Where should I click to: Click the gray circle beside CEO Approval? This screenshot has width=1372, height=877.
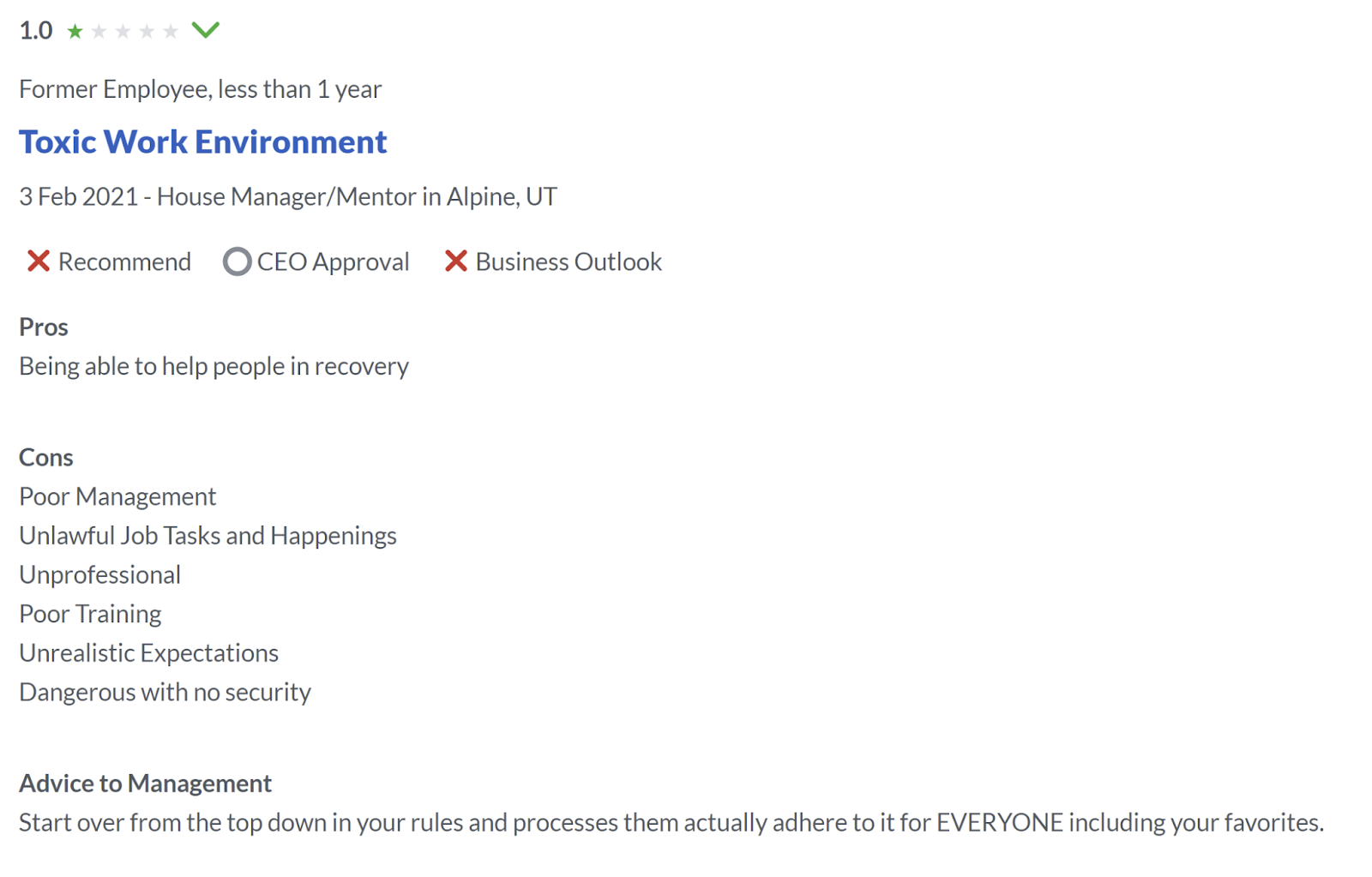pos(238,261)
